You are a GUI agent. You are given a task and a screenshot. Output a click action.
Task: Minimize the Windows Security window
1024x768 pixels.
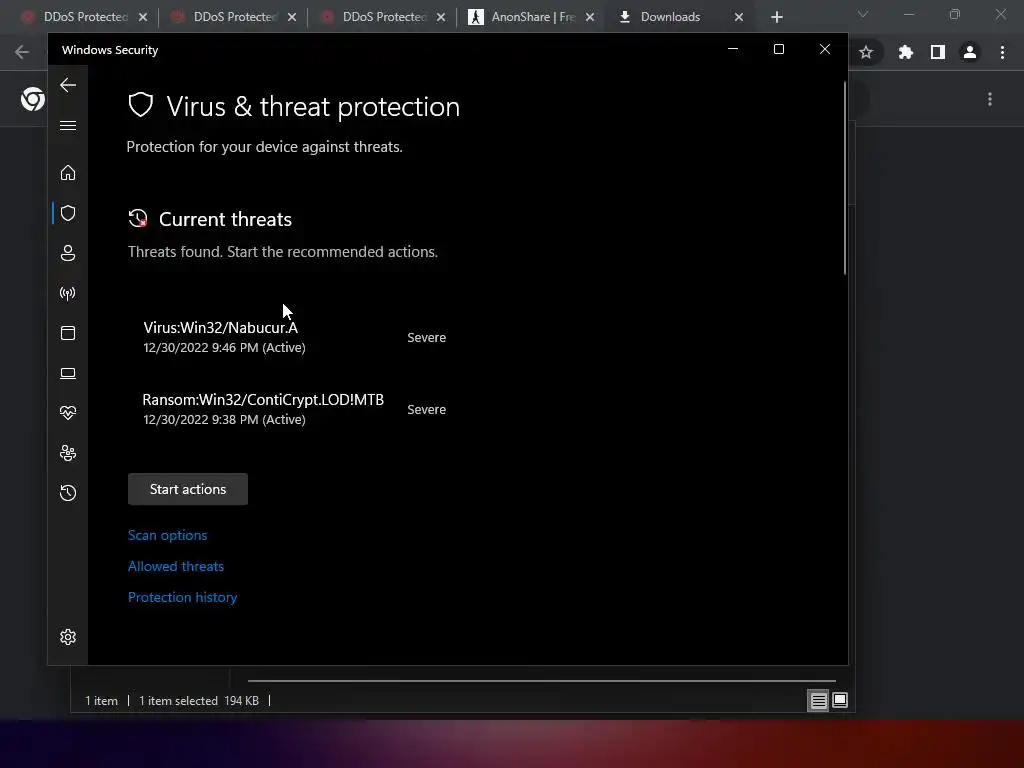[x=733, y=49]
